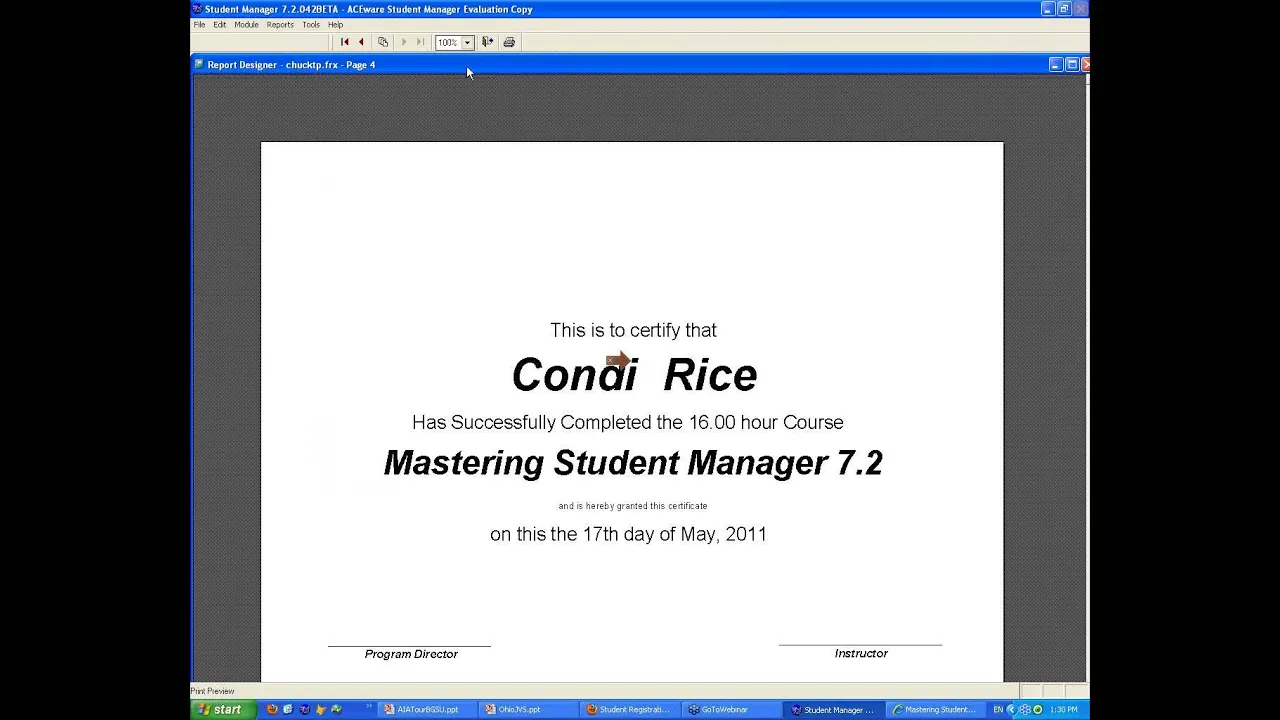Image resolution: width=1280 pixels, height=720 pixels.
Task: Minimize the Report Designer child window
Action: (x=1056, y=64)
